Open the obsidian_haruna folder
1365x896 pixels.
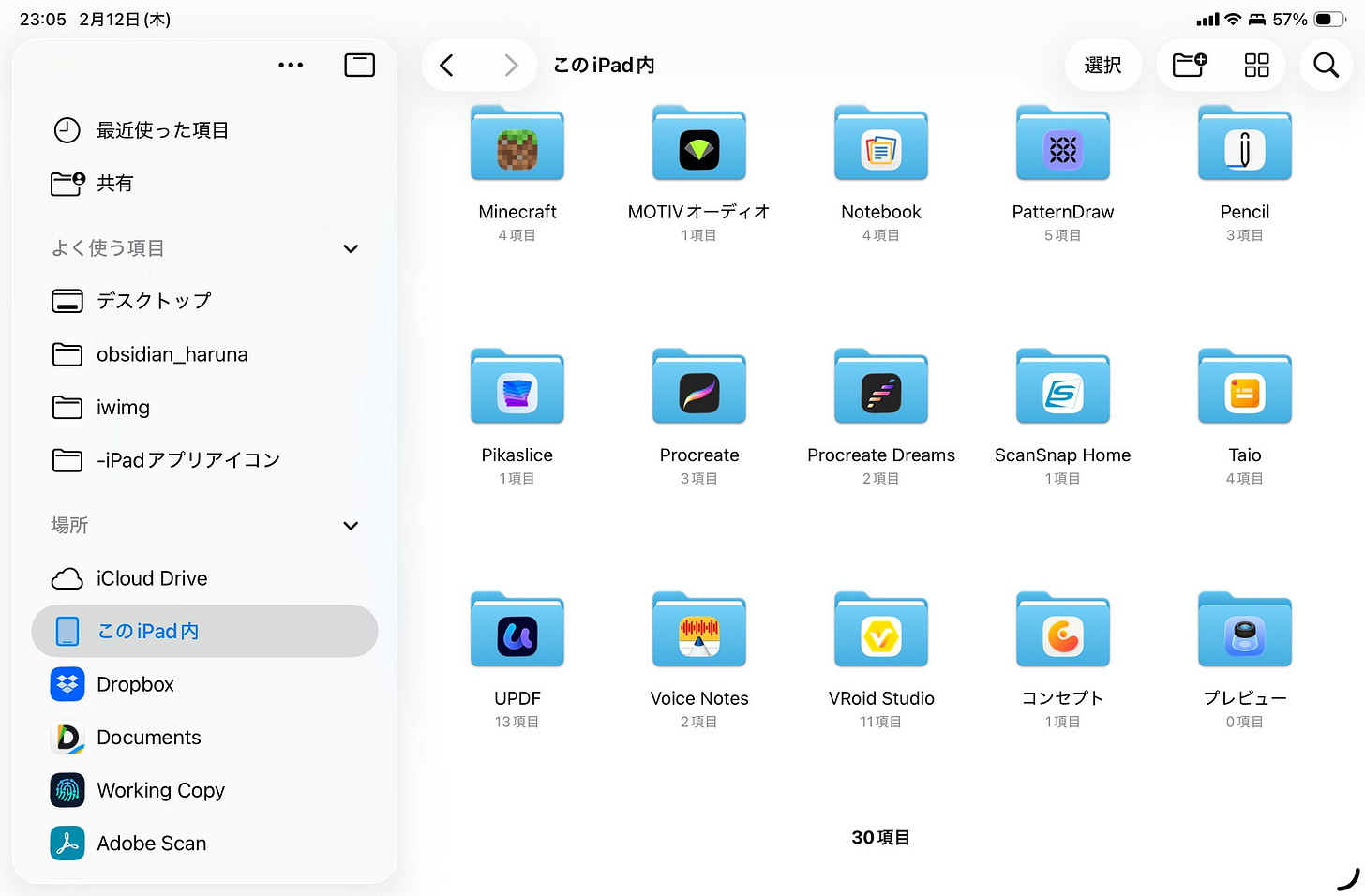(x=172, y=354)
